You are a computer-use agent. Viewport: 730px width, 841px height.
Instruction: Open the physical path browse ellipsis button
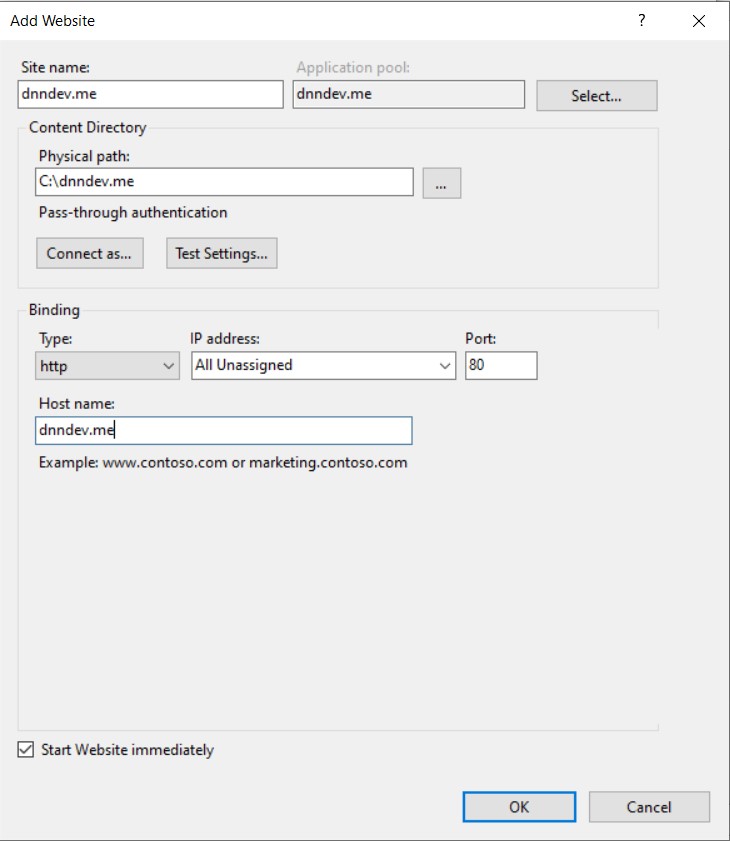coord(441,183)
